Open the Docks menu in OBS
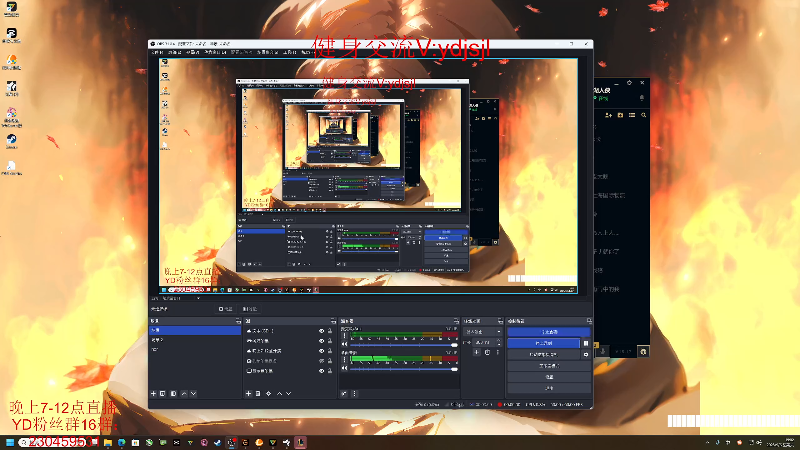The width and height of the screenshot is (800, 450). pos(215,52)
